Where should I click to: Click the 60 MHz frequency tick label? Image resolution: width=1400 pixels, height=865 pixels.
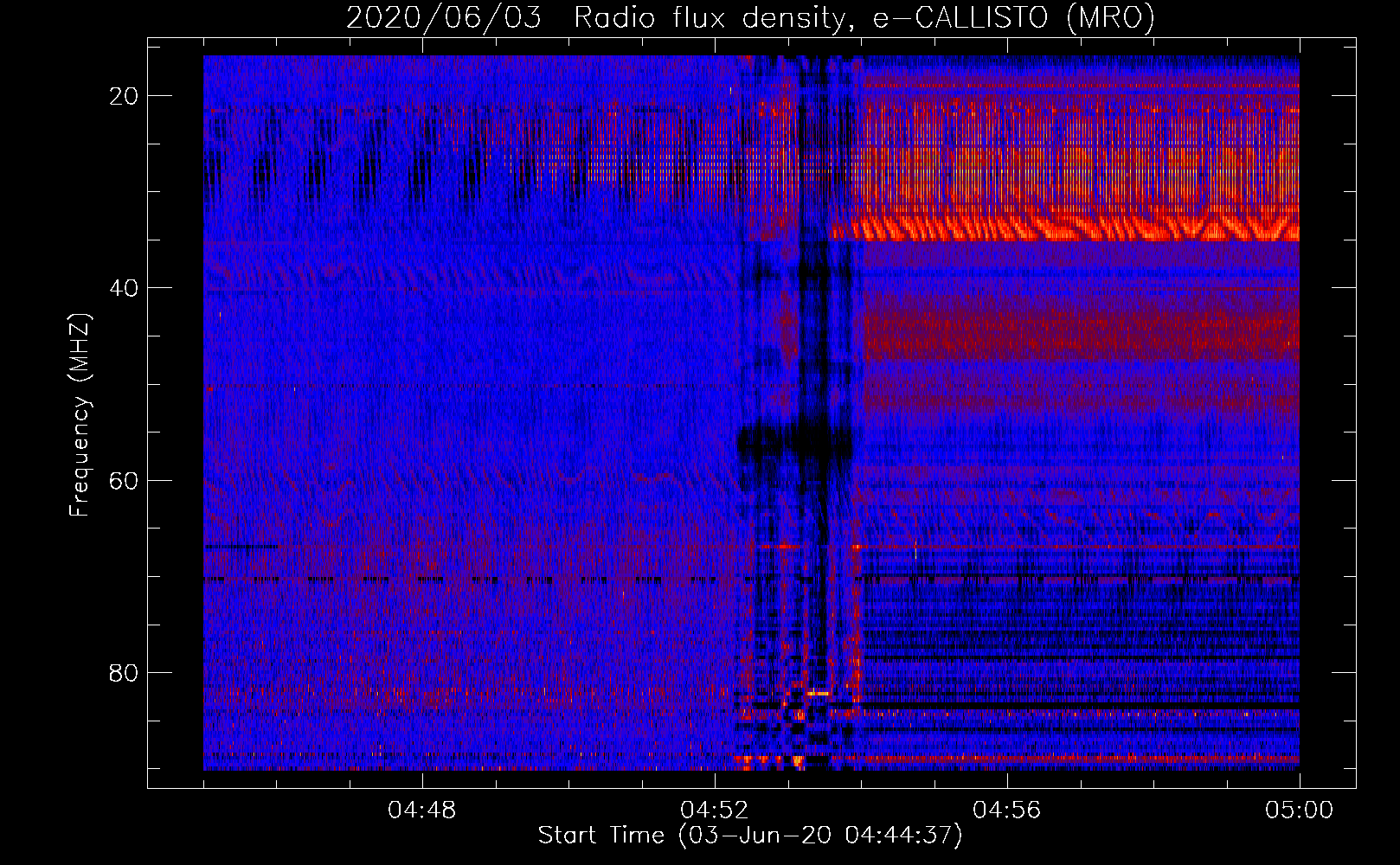pyautogui.click(x=125, y=480)
